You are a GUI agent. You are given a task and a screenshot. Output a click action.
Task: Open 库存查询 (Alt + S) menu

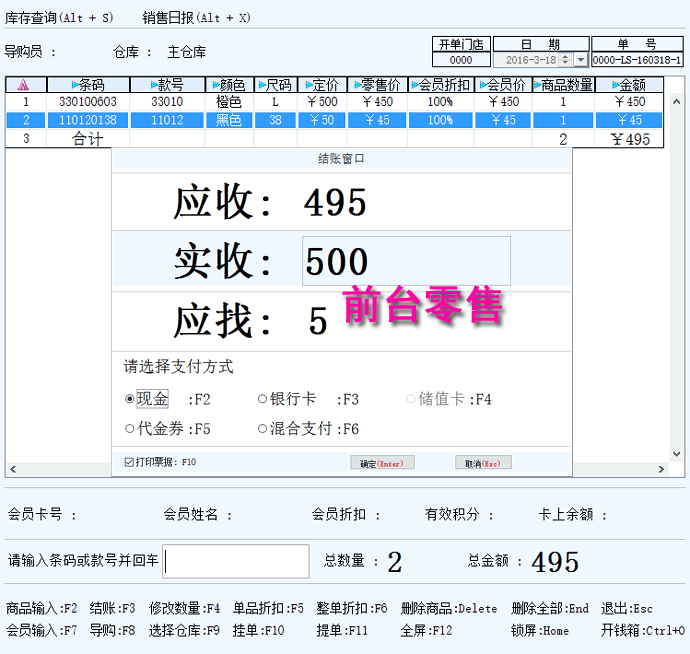59,18
